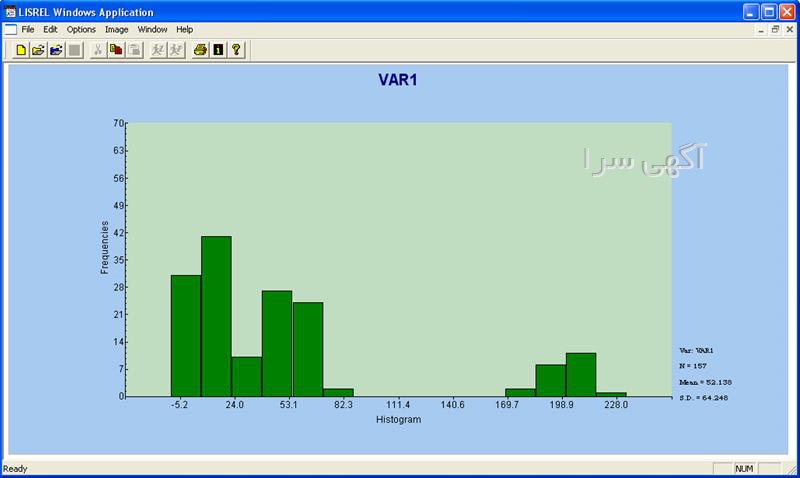Open the Edit menu
This screenshot has height=478, width=800.
pos(50,30)
